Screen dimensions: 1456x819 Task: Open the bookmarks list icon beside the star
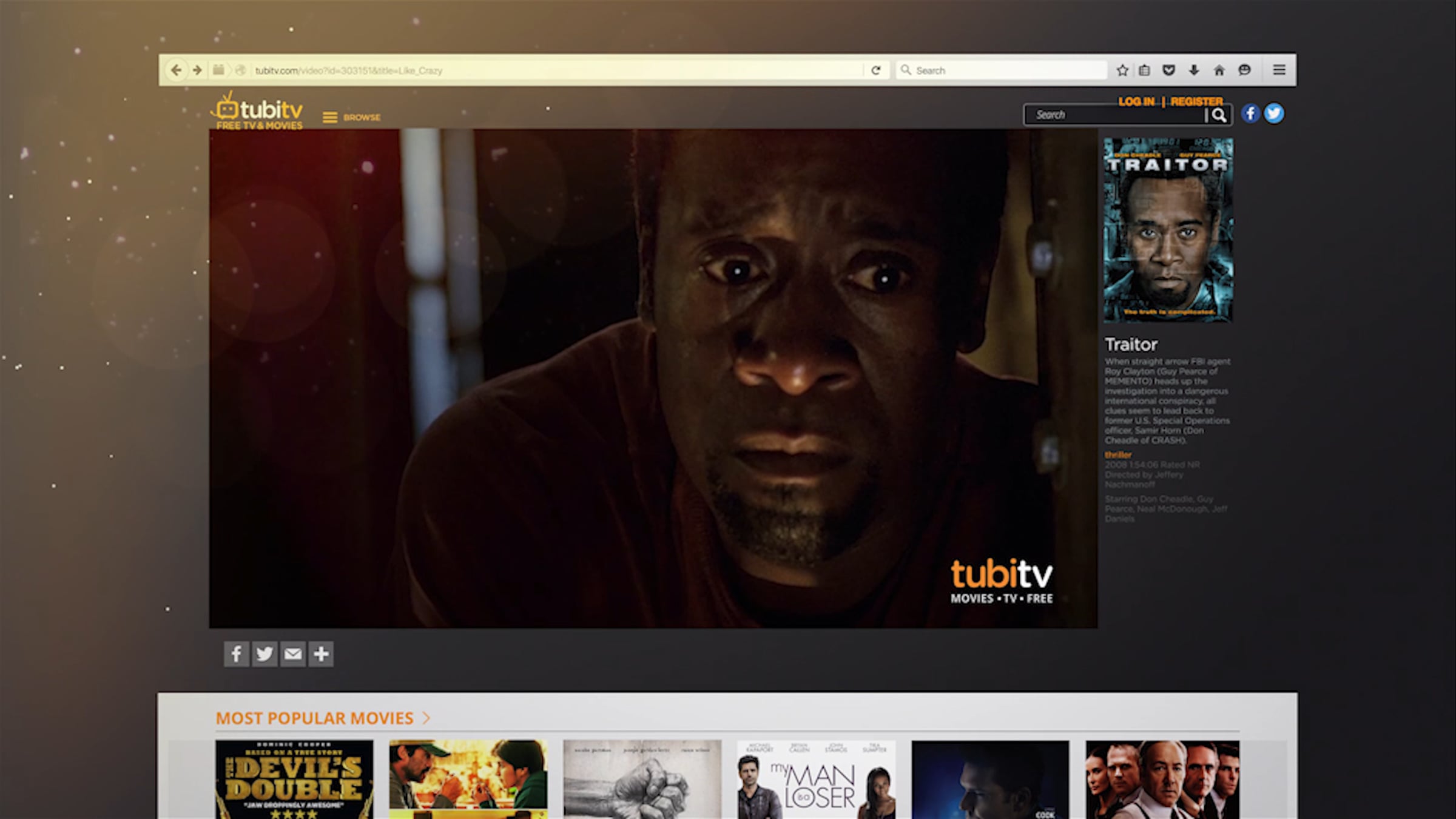point(1144,70)
